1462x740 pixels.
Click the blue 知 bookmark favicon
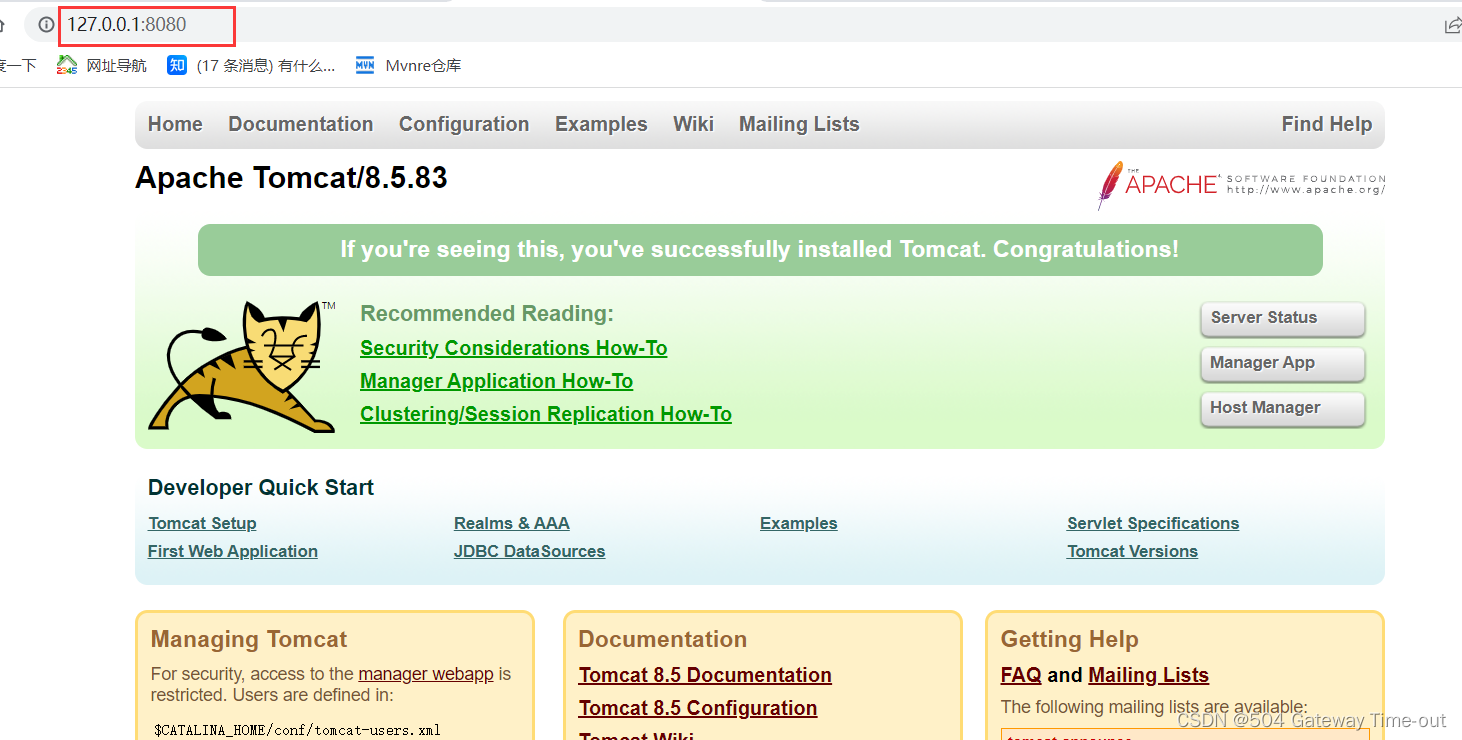click(177, 66)
